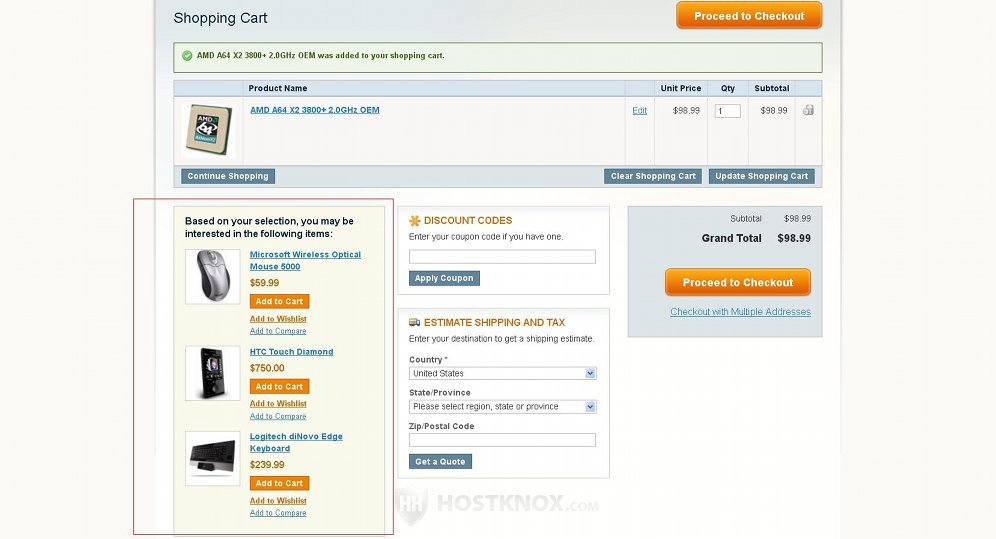The height and width of the screenshot is (539, 996).
Task: Add HTC Touch Diamond to cart
Action: click(279, 386)
